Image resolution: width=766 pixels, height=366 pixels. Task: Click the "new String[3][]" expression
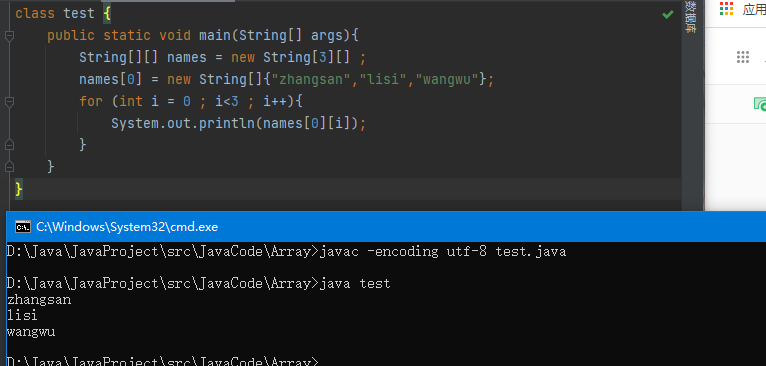(291, 58)
